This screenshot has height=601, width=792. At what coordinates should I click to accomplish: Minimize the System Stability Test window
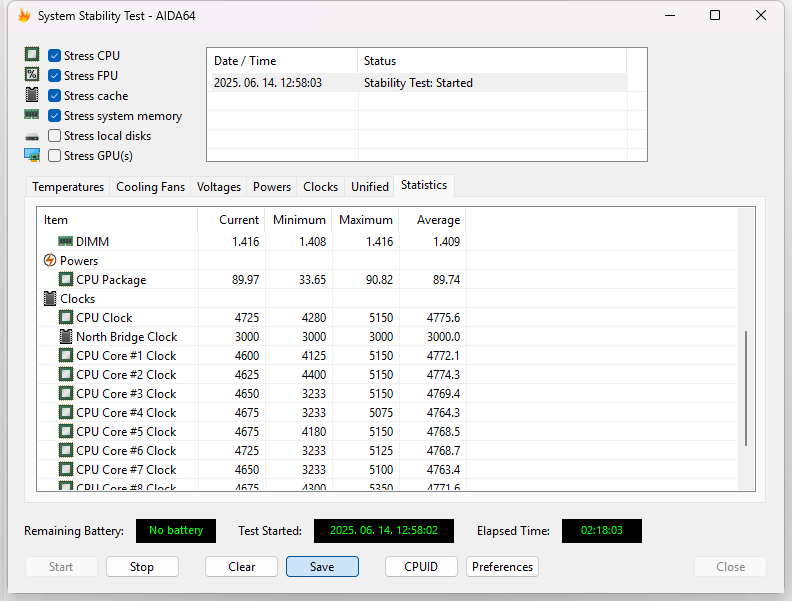tap(670, 15)
